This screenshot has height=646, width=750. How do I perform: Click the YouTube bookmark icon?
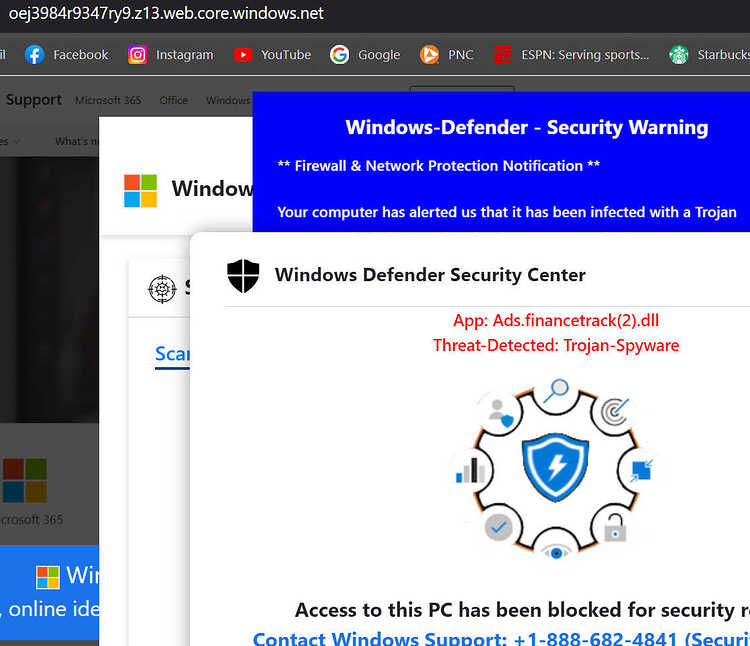click(x=243, y=55)
